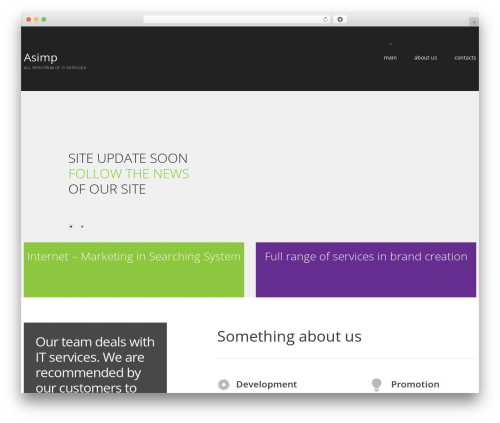Image resolution: width=500 pixels, height=423 pixels.
Task: Click the Development gear icon
Action: 224,384
